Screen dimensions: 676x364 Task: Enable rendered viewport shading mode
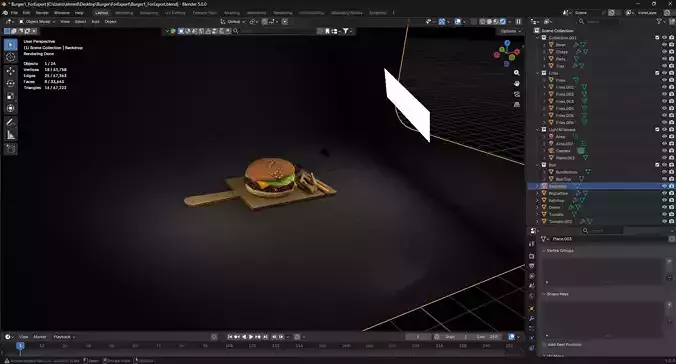coord(503,22)
